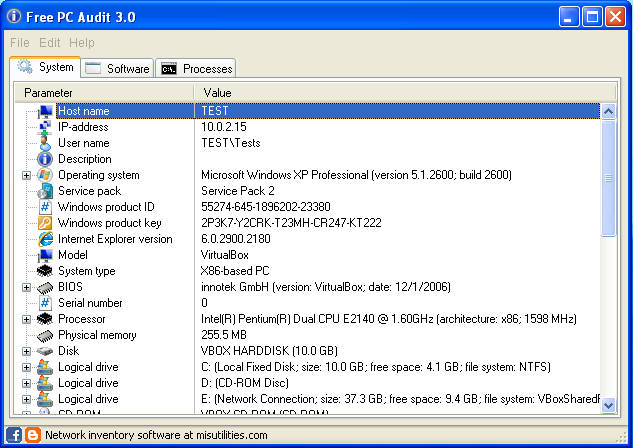
Task: Expand the BIOS tree node
Action: pos(26,287)
